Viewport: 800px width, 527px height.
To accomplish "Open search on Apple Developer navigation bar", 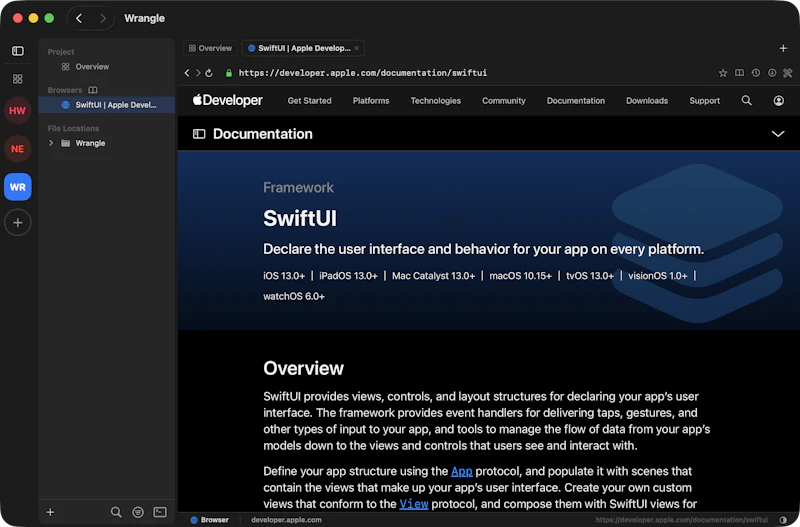I will pyautogui.click(x=746, y=101).
